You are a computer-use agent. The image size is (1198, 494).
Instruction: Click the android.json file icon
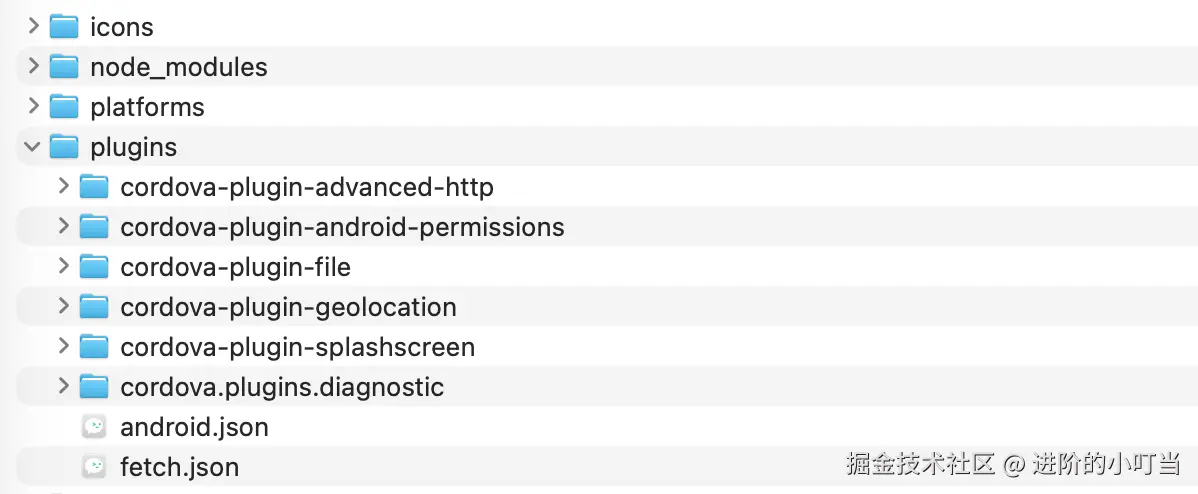click(94, 427)
